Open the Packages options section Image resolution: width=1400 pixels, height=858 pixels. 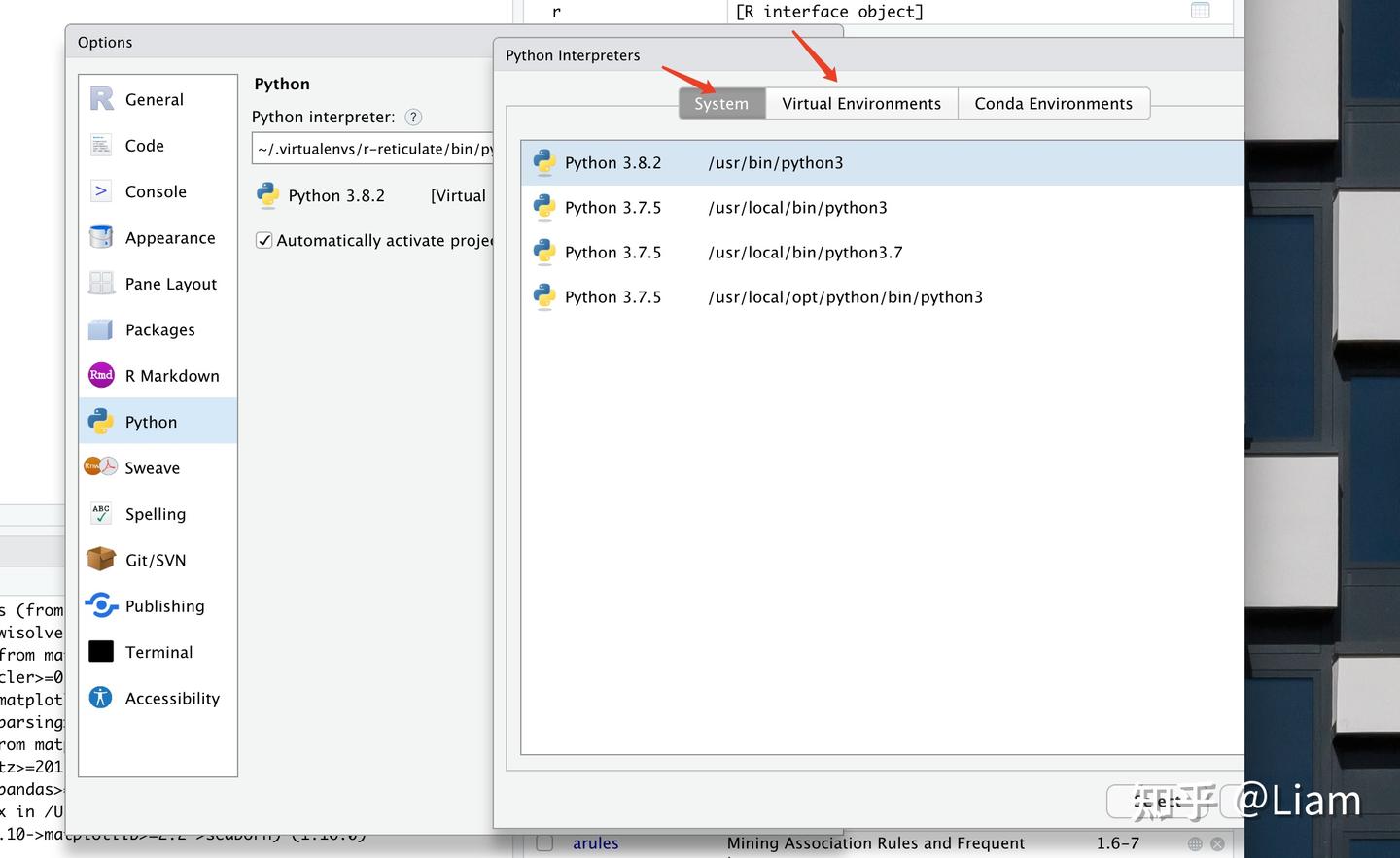point(157,330)
